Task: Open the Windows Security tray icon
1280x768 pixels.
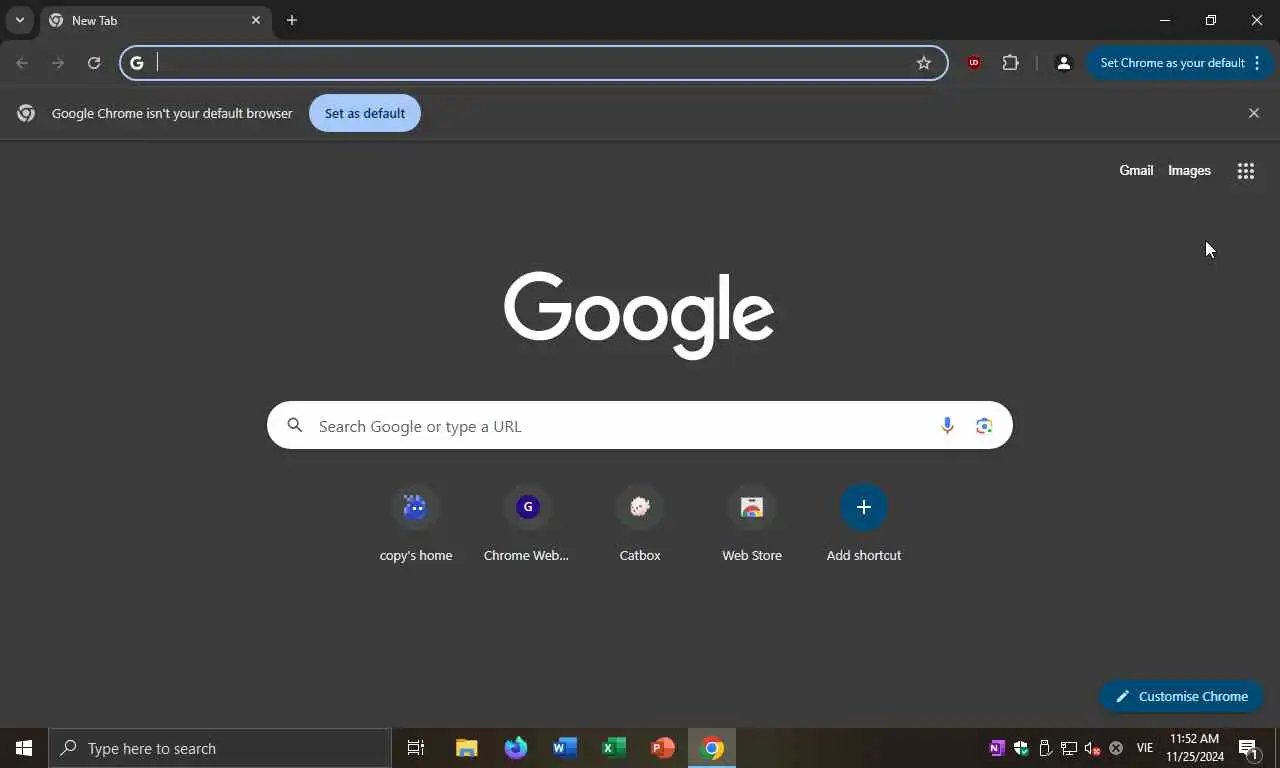Action: point(1021,748)
